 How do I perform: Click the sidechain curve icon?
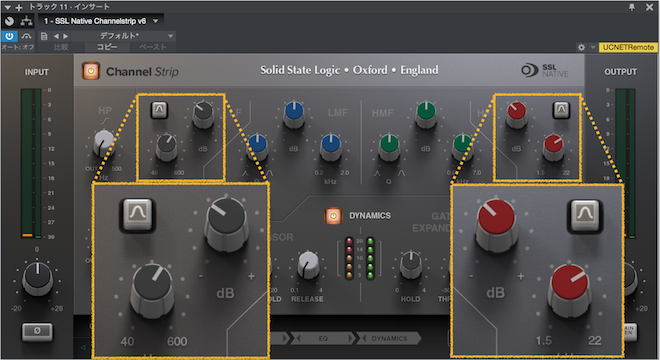[27, 36]
